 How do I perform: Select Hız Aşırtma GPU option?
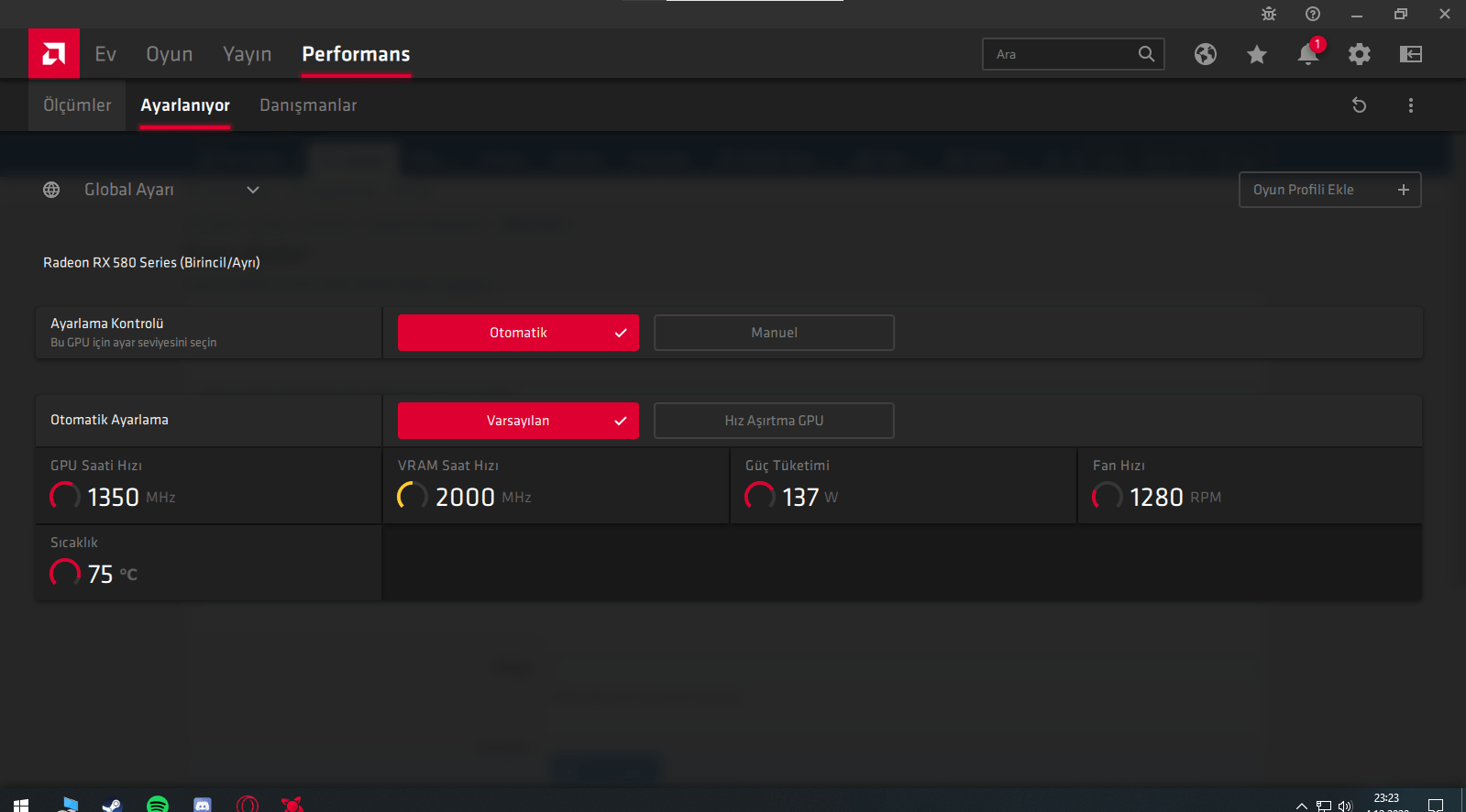pyautogui.click(x=774, y=421)
